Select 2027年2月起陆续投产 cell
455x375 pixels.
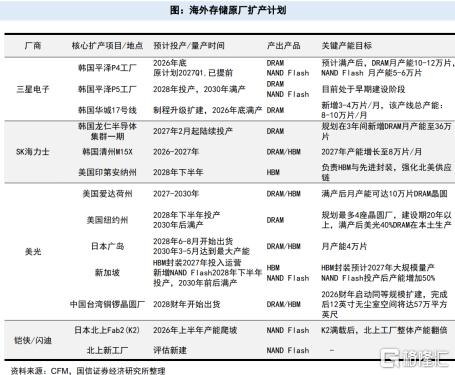193,131
